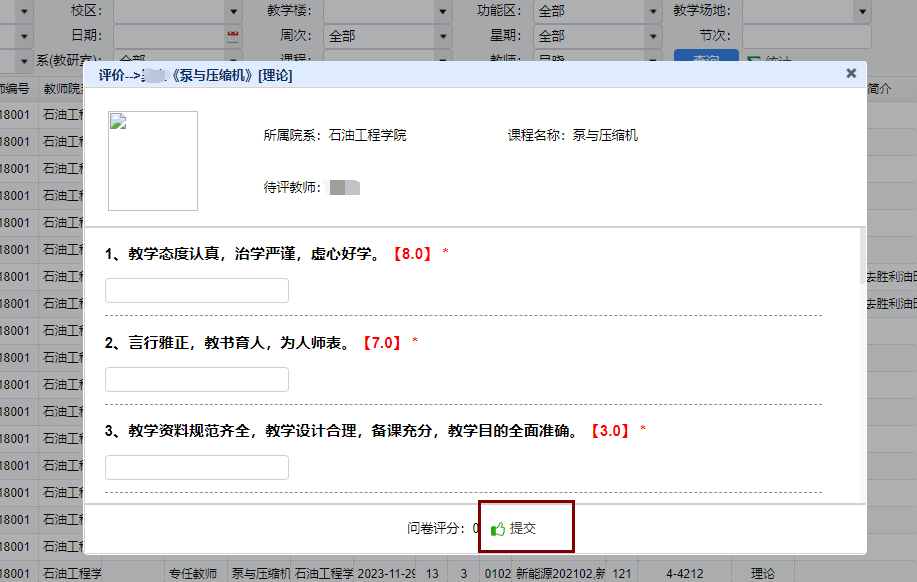Expand the 校区 campus dropdown
Screen dimensions: 917x582
click(x=234, y=12)
